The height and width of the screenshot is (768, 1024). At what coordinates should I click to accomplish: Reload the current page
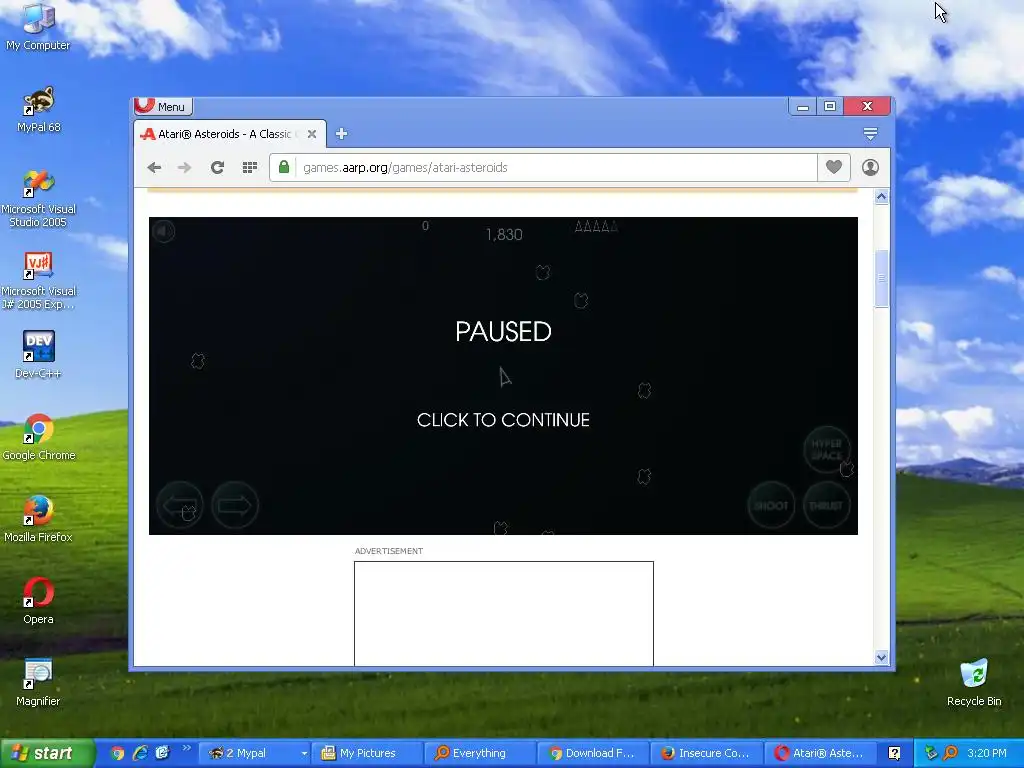[217, 168]
